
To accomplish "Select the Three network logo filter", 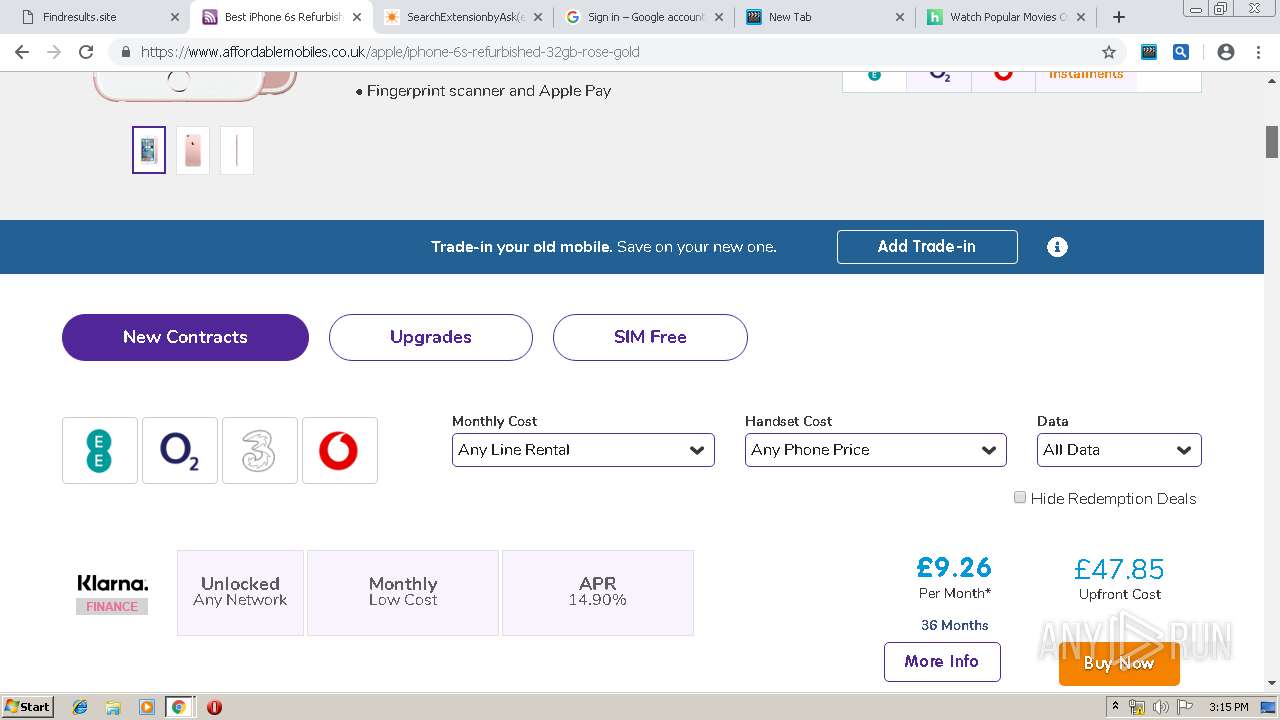I will [x=260, y=451].
